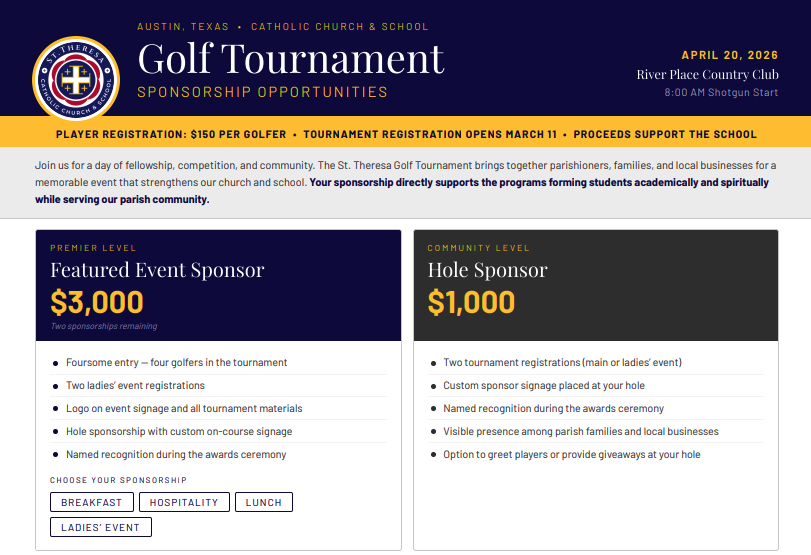
Task: Click the $3,000 Featured Event price
Action: 97,302
